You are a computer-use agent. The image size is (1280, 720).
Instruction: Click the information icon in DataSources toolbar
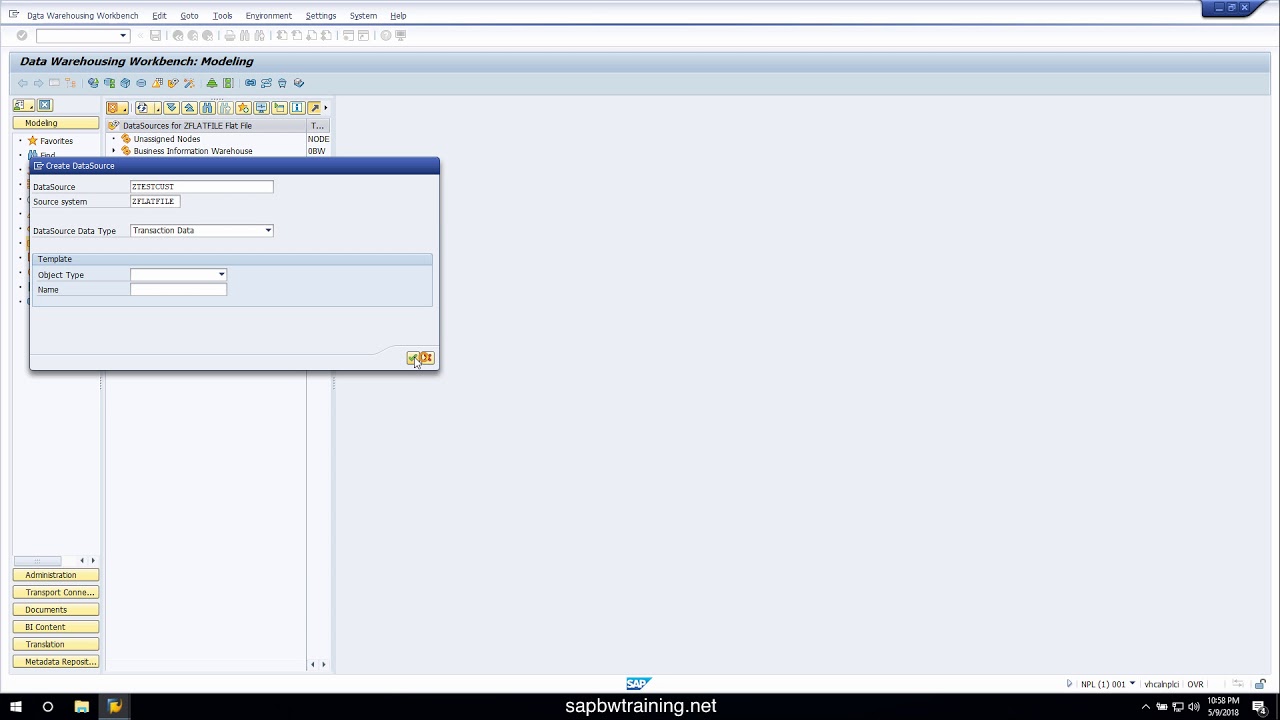(297, 108)
